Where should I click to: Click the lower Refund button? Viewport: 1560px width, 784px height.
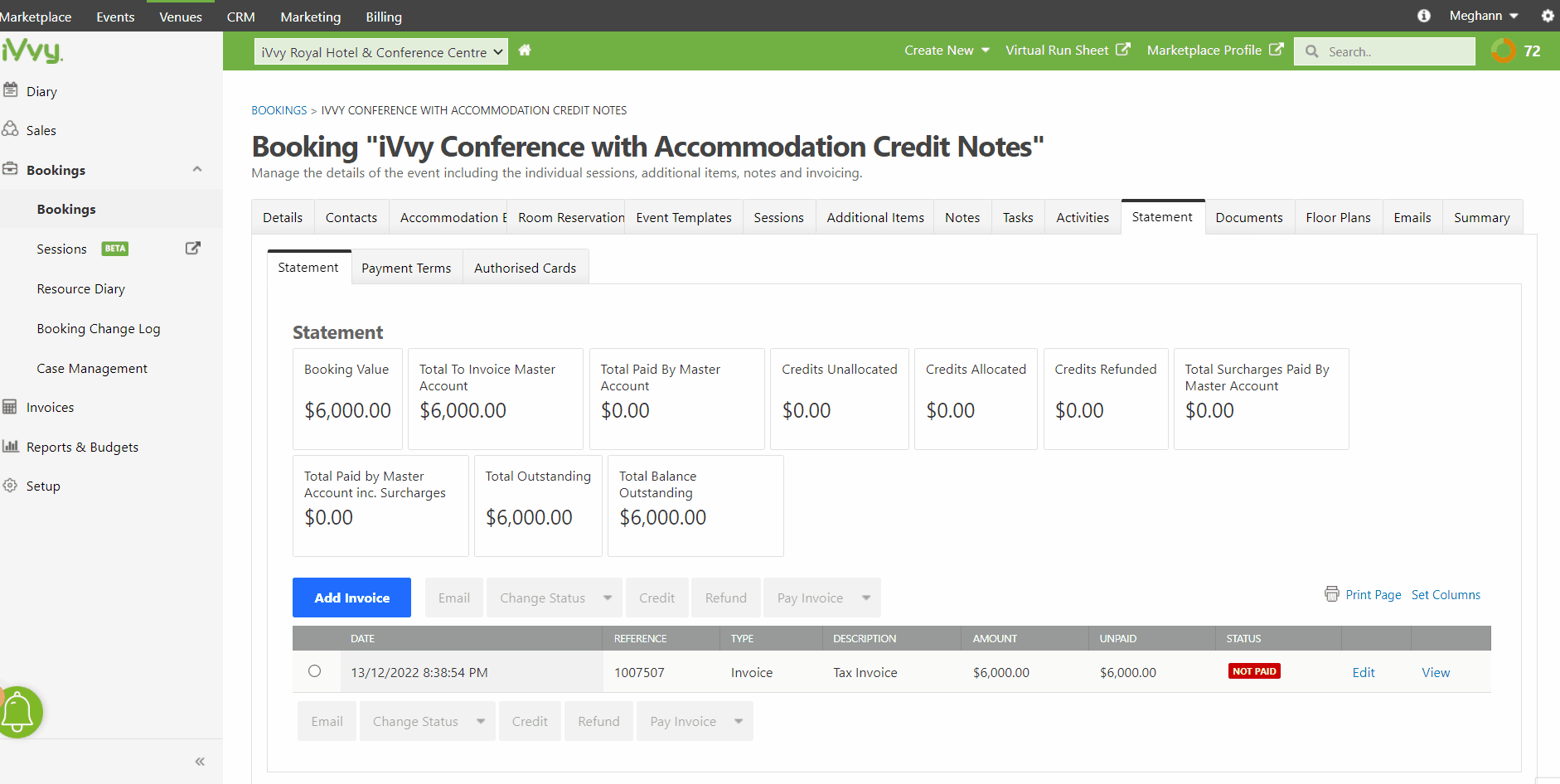[598, 721]
